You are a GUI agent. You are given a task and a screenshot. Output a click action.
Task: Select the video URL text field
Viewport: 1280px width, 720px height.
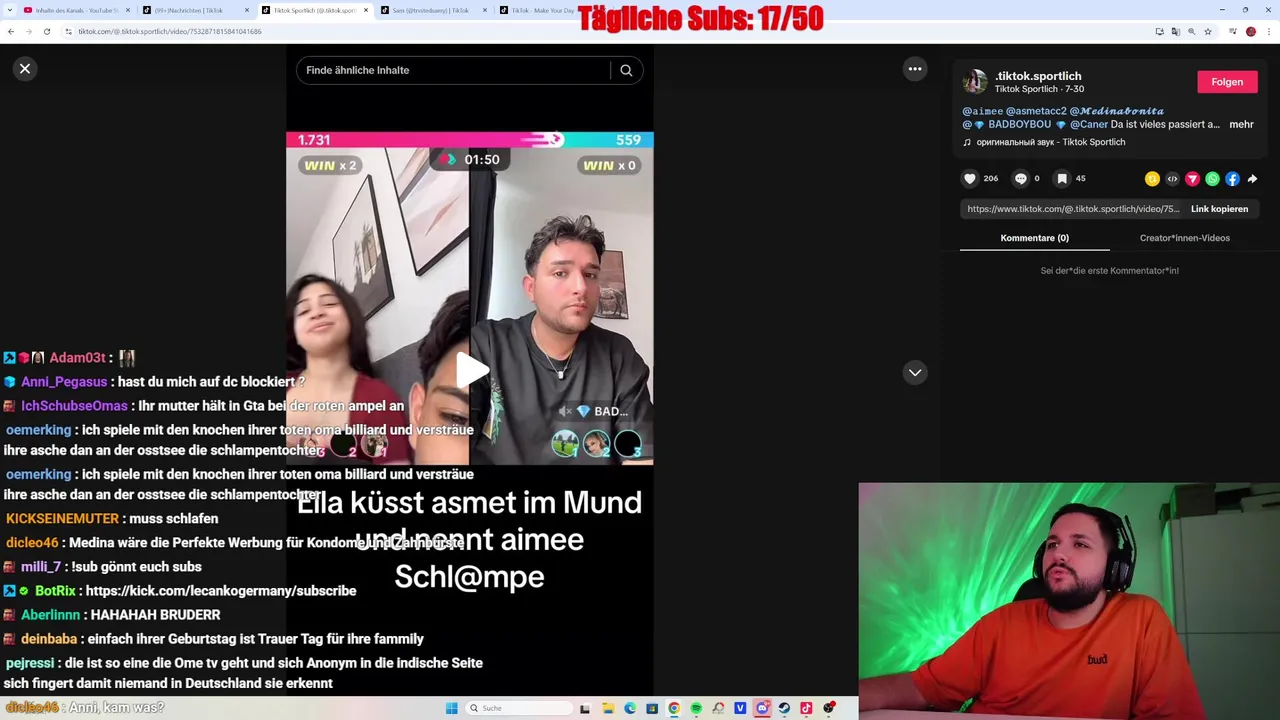pyautogui.click(x=1072, y=209)
